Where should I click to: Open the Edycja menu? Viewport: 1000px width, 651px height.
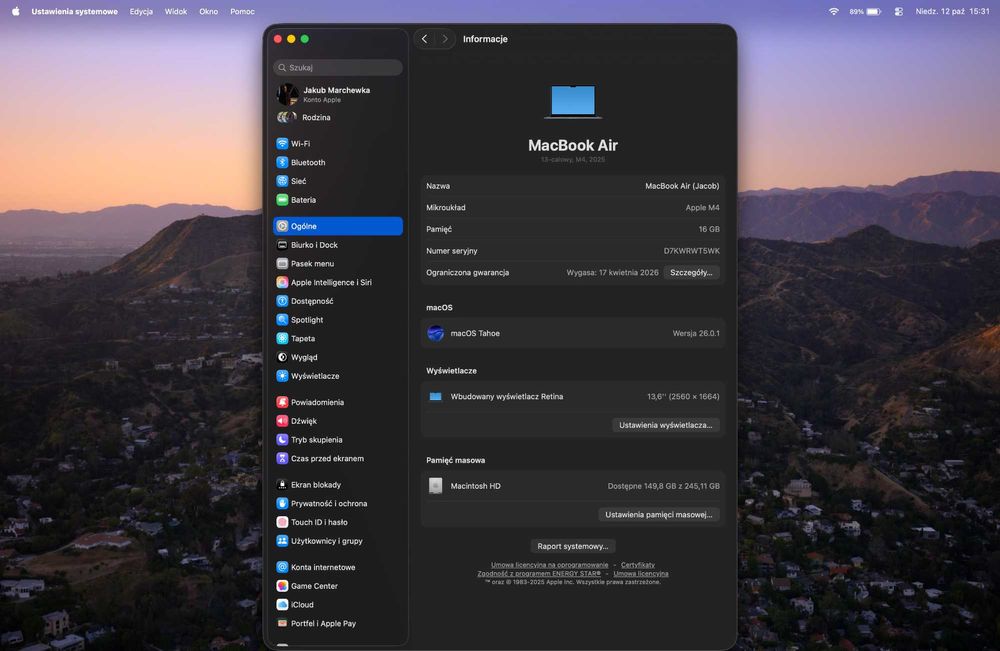tap(141, 11)
